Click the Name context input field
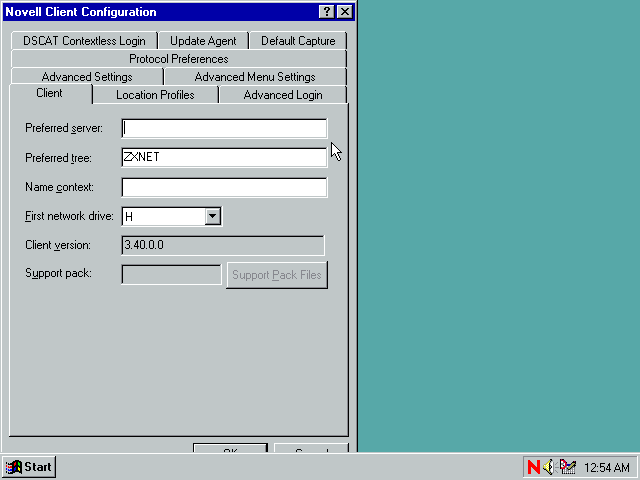The width and height of the screenshot is (640, 480). [x=224, y=187]
